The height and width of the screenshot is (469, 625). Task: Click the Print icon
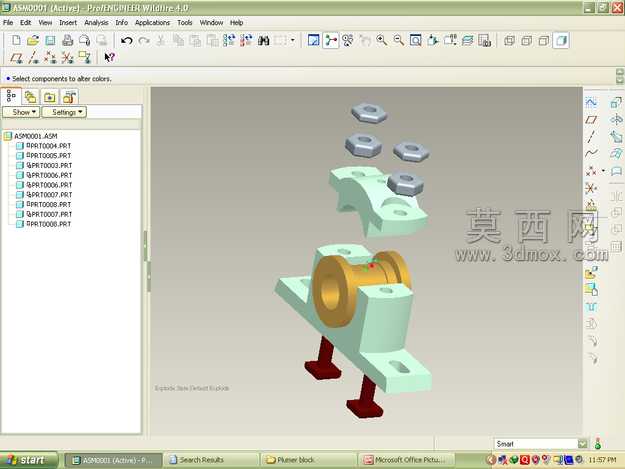point(67,40)
